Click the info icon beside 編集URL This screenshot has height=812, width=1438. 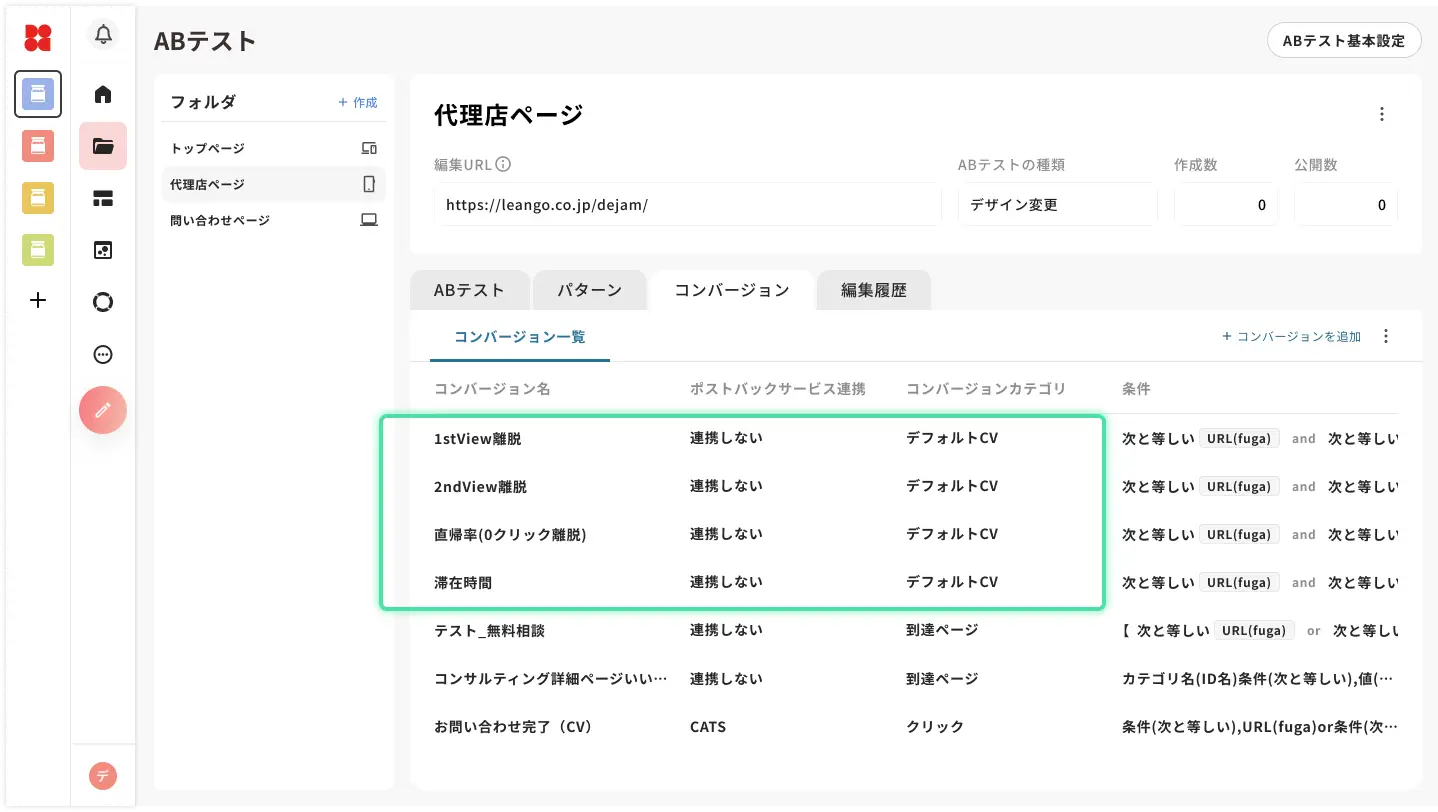(504, 165)
